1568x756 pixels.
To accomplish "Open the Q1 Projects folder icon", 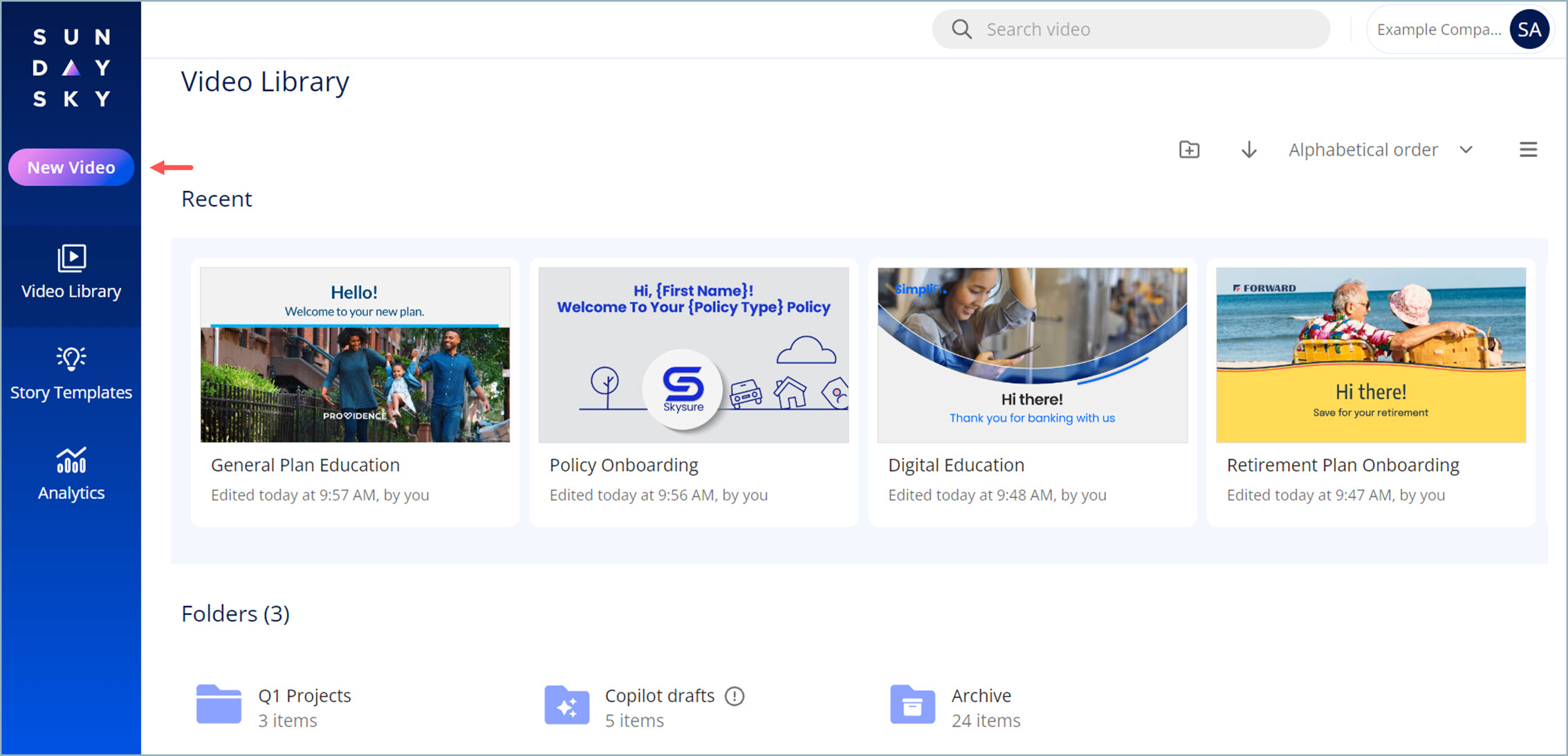I will pyautogui.click(x=219, y=704).
